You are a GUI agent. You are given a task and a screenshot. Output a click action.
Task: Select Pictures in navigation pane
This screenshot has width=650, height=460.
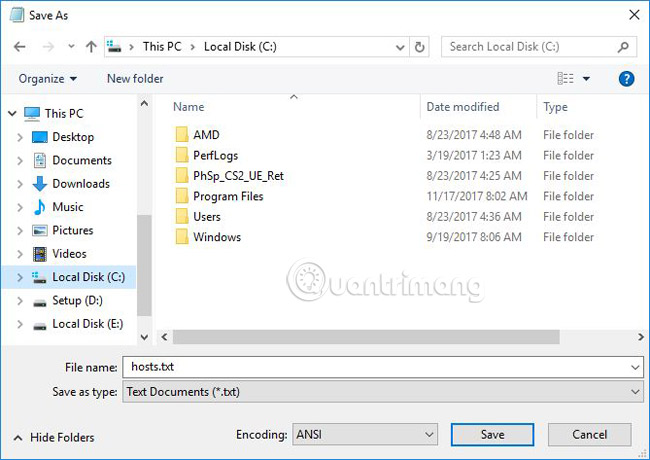point(73,230)
